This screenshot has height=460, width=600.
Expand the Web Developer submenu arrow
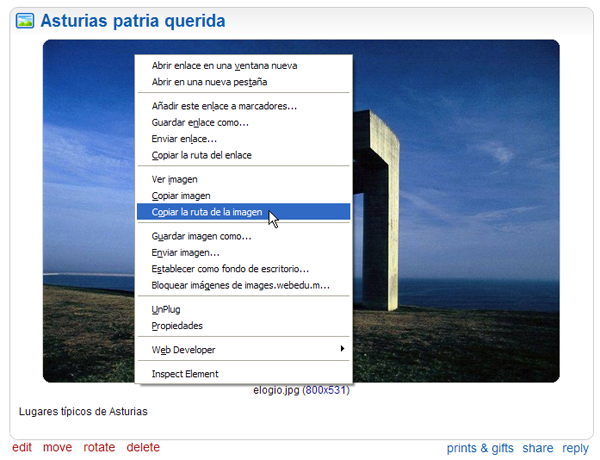click(342, 349)
